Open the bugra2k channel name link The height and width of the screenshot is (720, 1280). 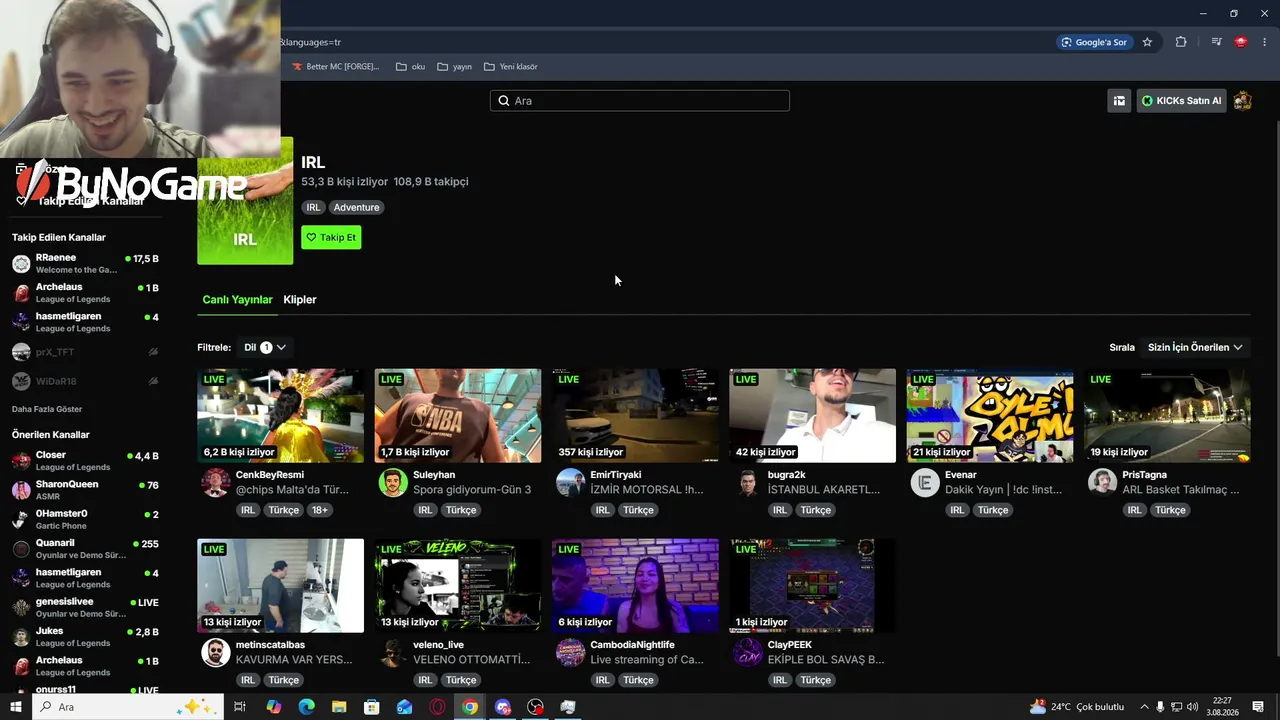click(x=786, y=475)
